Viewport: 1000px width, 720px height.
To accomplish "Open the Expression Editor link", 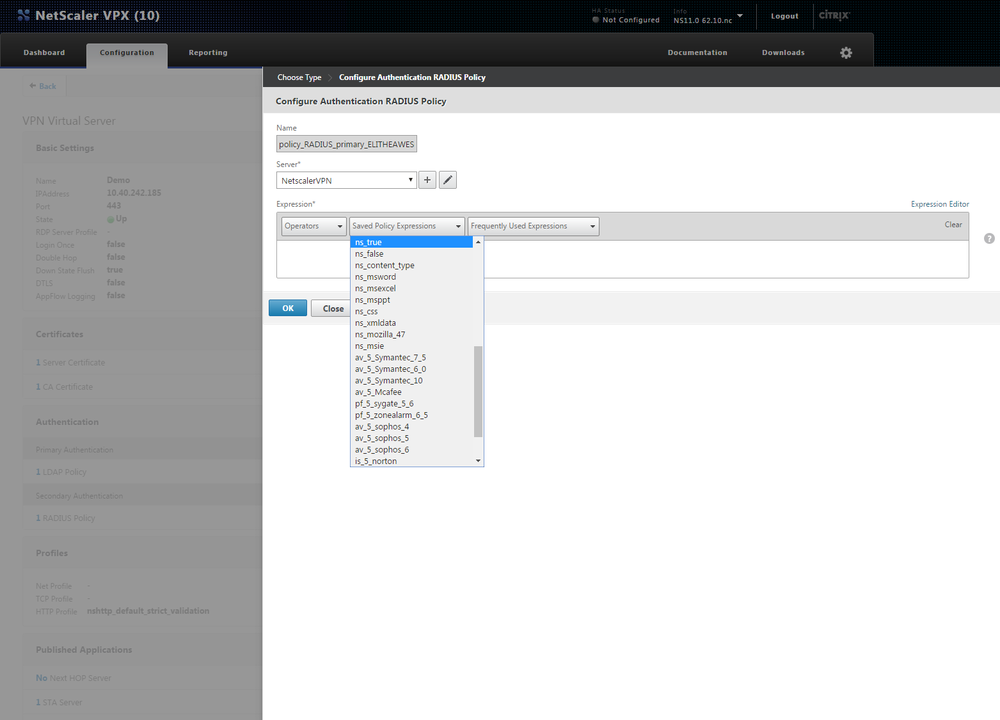I will click(939, 203).
